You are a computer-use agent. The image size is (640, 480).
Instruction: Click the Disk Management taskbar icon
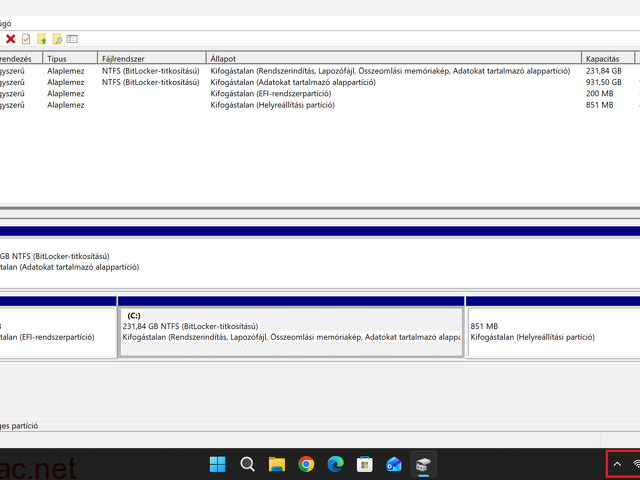[423, 464]
